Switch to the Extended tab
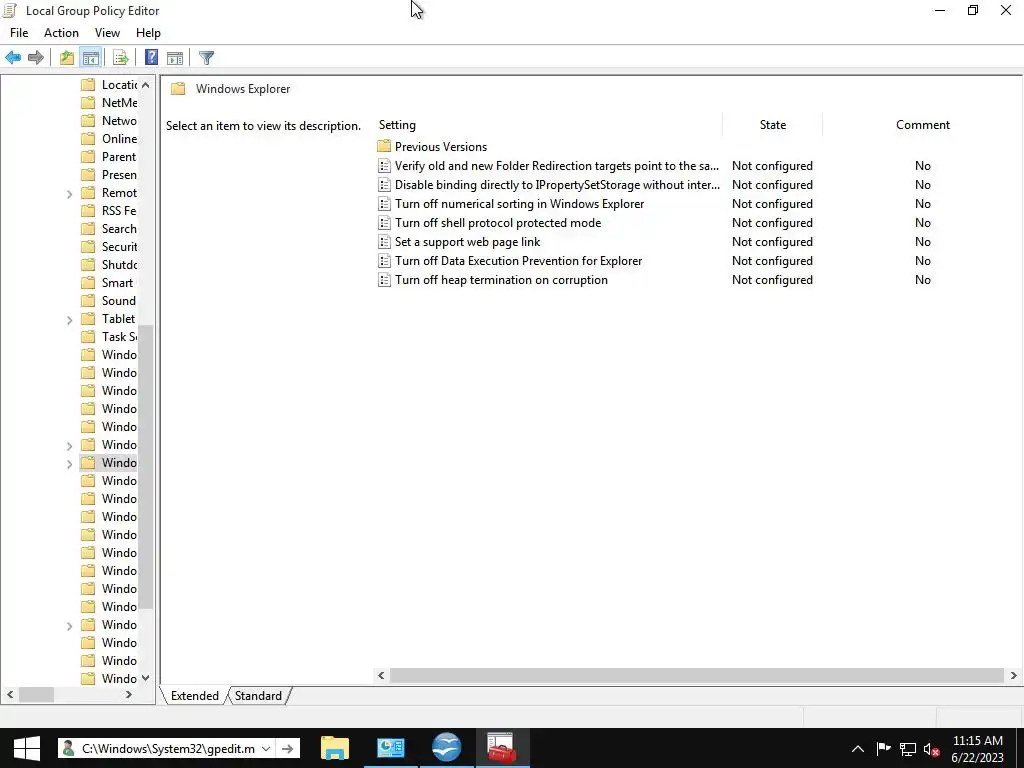The image size is (1024, 768). tap(195, 696)
